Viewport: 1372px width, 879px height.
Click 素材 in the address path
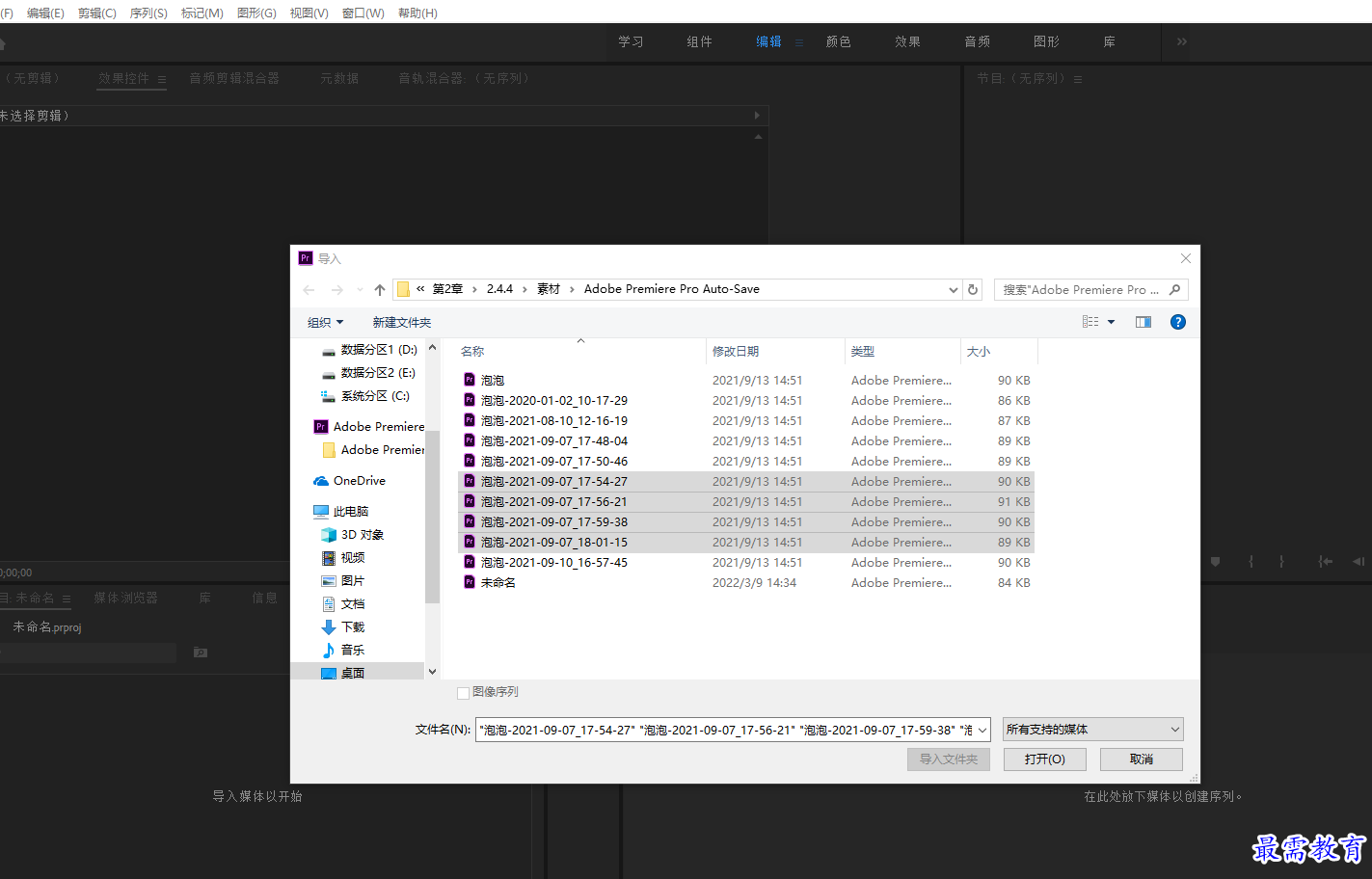[549, 289]
